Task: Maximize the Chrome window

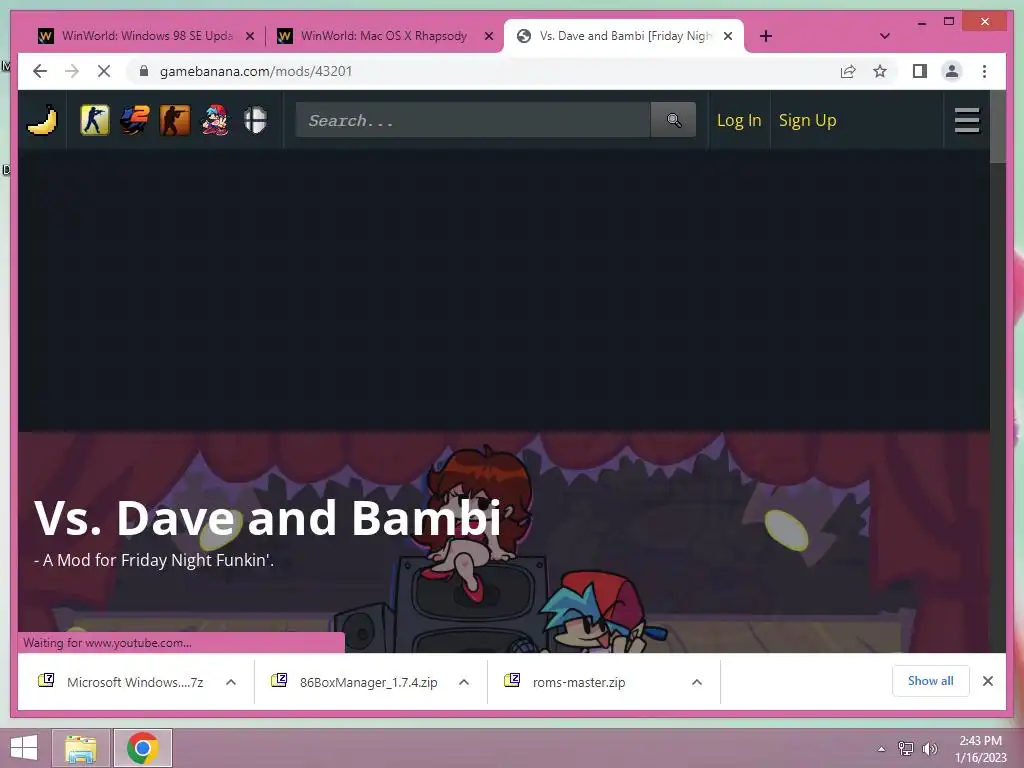Action: tap(949, 22)
